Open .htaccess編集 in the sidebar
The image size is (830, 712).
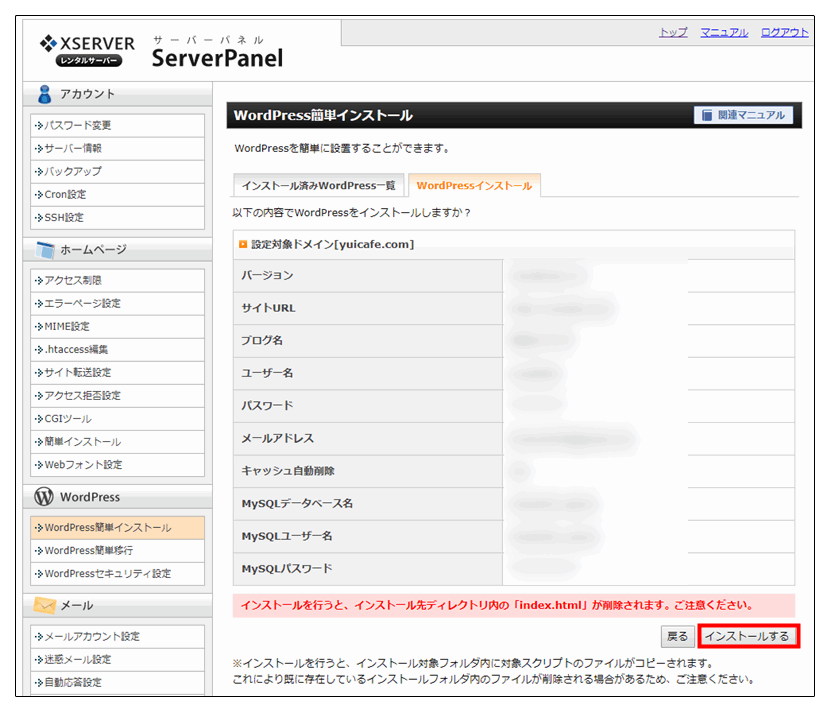coord(118,350)
